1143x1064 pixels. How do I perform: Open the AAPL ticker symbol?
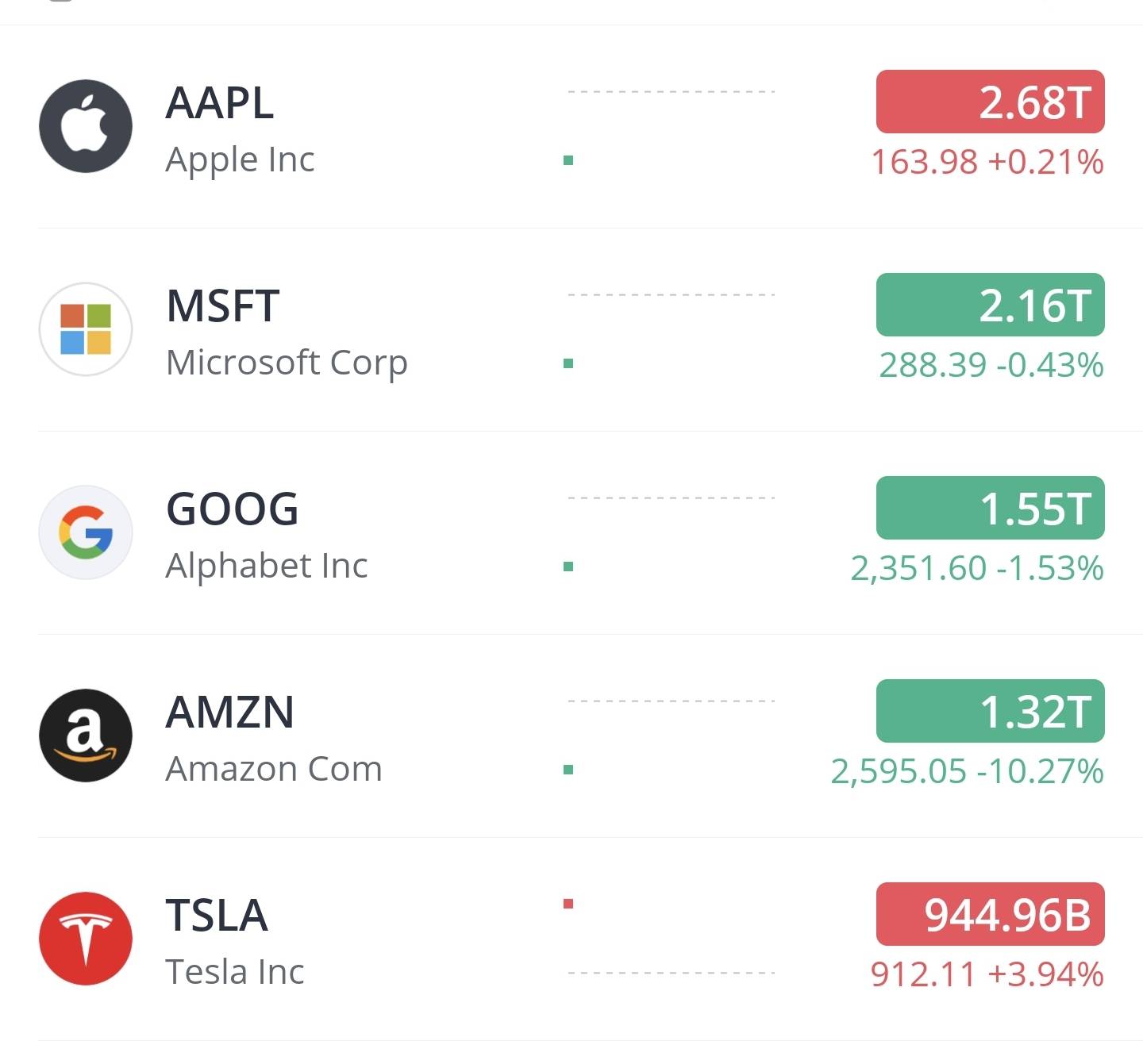(219, 103)
